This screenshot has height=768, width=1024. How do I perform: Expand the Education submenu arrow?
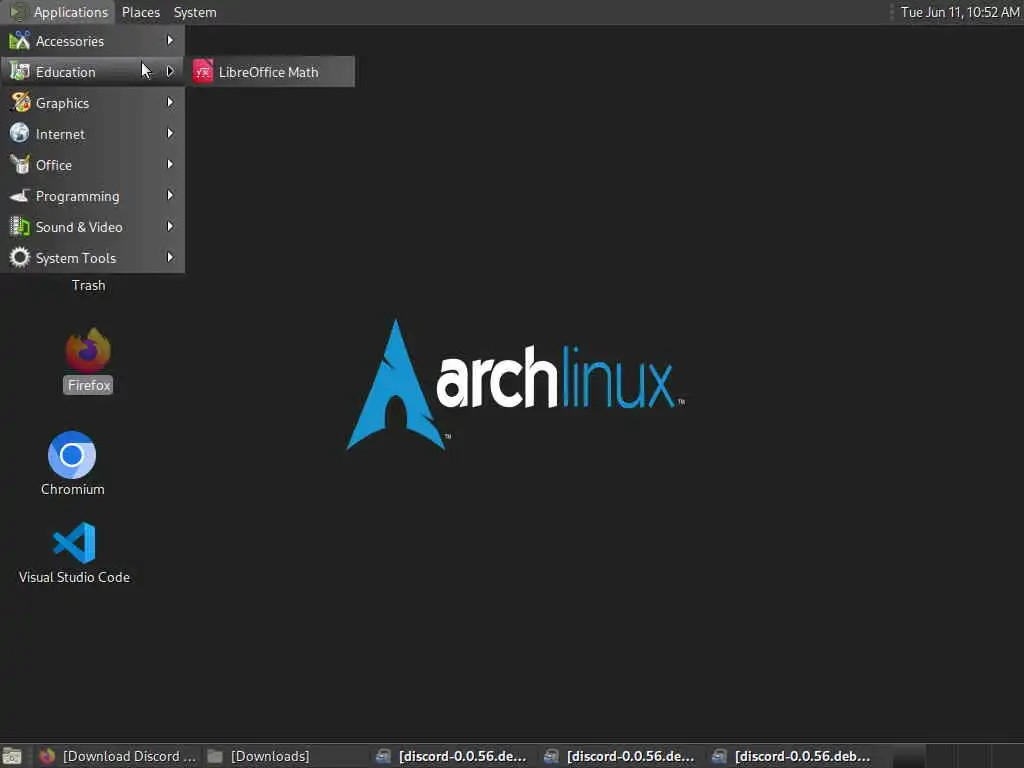170,71
